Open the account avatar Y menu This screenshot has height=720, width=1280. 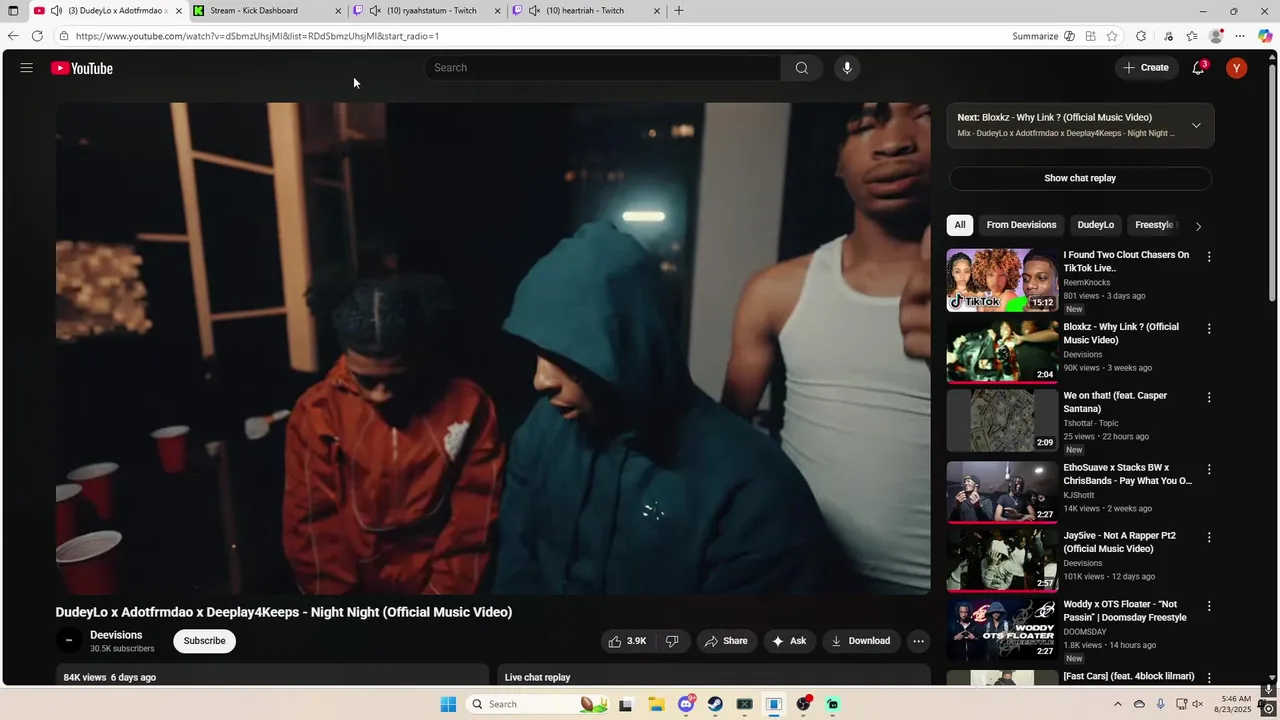1237,68
